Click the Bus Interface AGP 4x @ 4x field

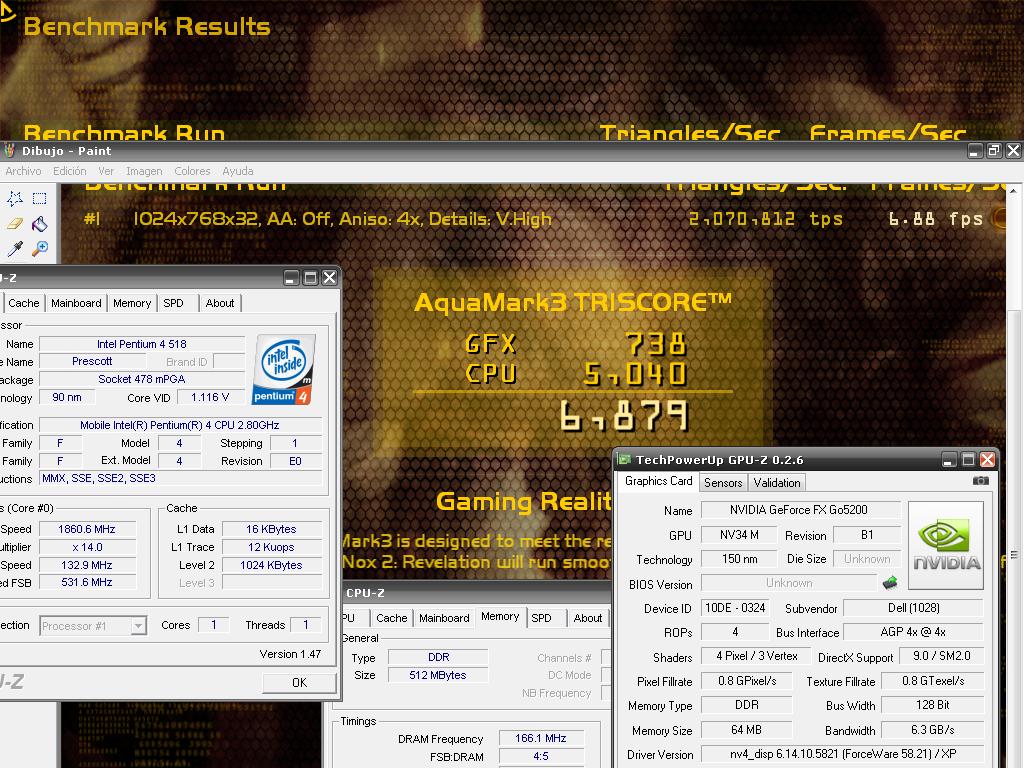click(x=913, y=632)
